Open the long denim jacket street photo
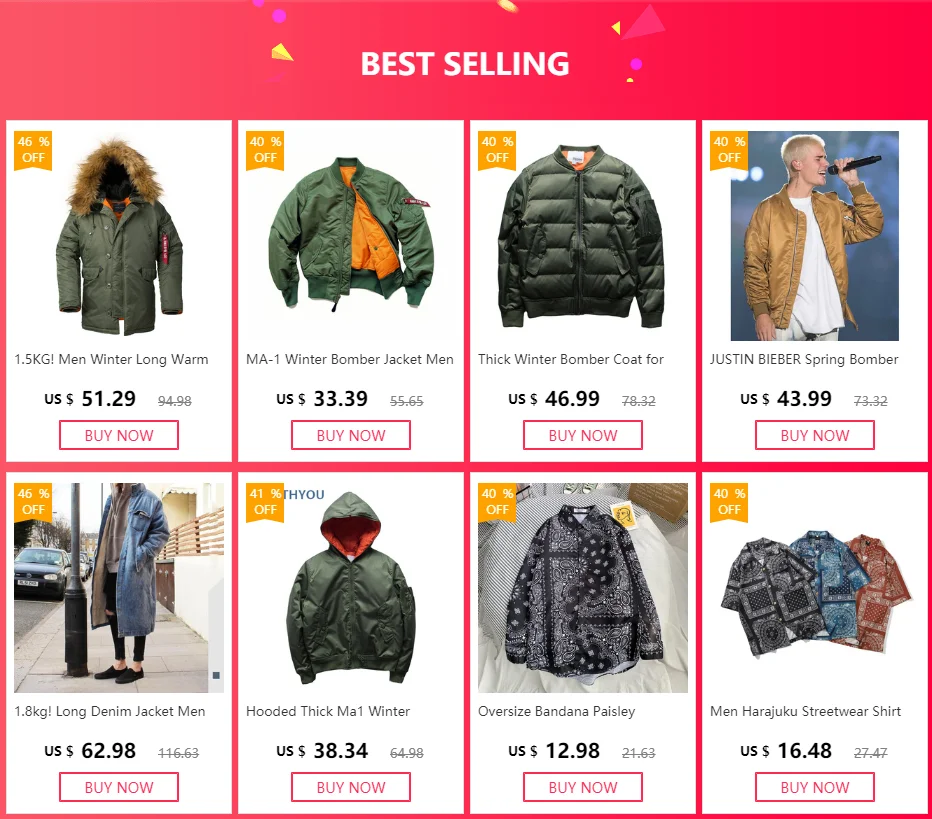 click(119, 588)
